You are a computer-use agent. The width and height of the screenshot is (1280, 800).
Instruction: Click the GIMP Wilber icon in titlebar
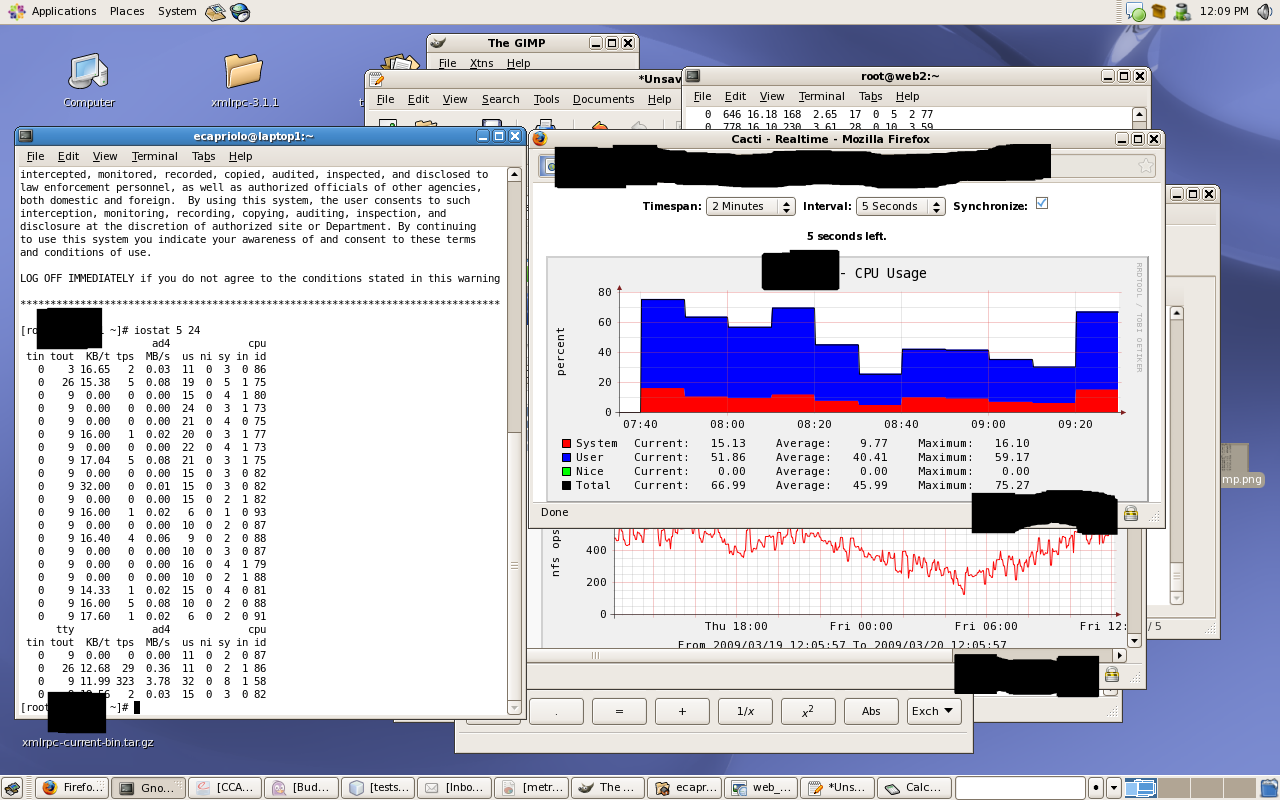point(439,43)
